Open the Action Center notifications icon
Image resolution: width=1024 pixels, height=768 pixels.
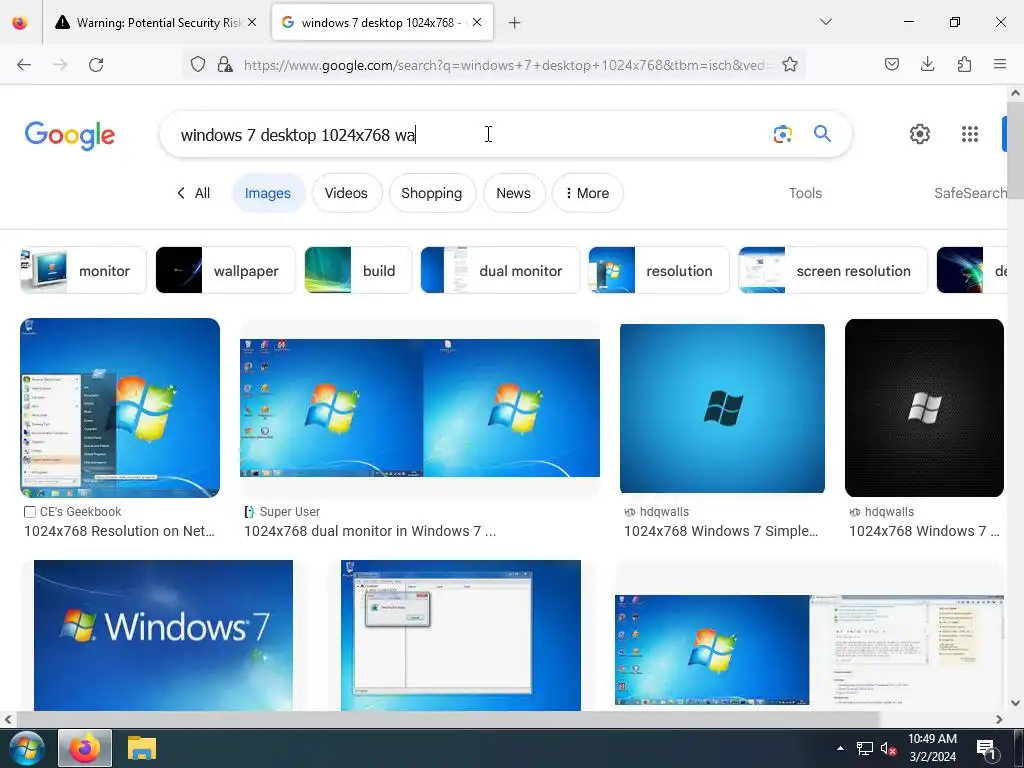(985, 749)
